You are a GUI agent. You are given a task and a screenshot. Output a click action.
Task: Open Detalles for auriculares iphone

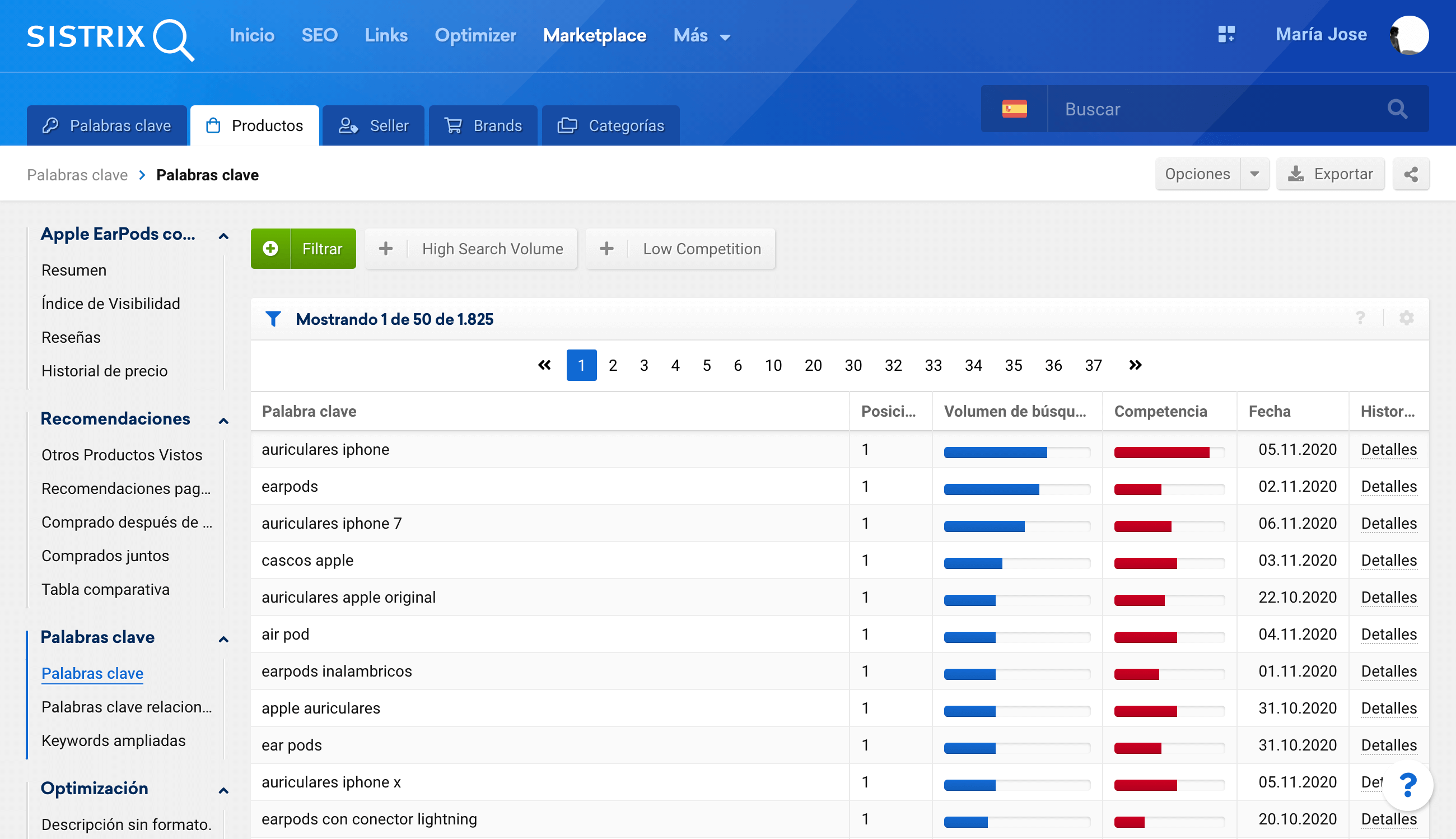1389,449
